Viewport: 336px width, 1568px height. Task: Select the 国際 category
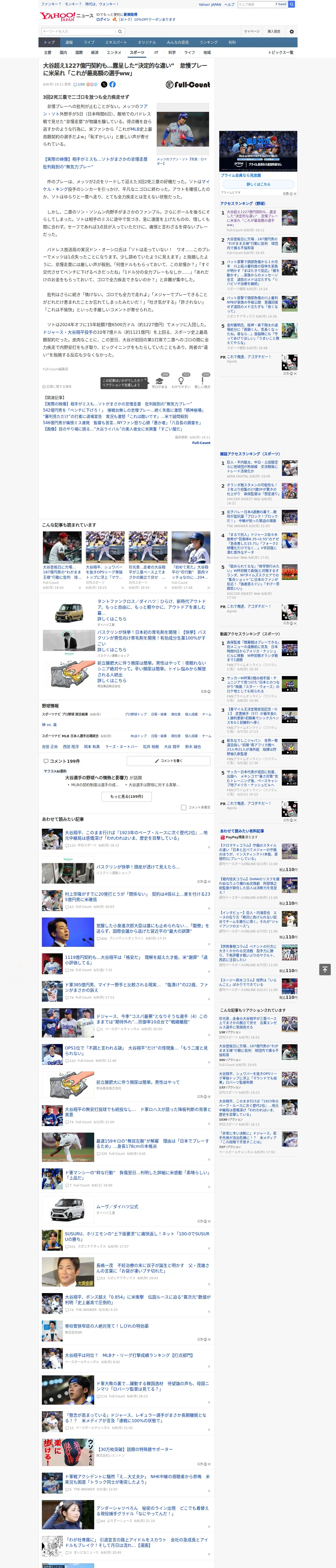click(79, 52)
